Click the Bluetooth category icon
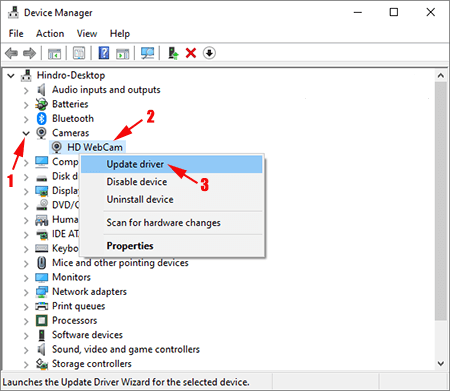The width and height of the screenshot is (450, 391). click(x=41, y=119)
